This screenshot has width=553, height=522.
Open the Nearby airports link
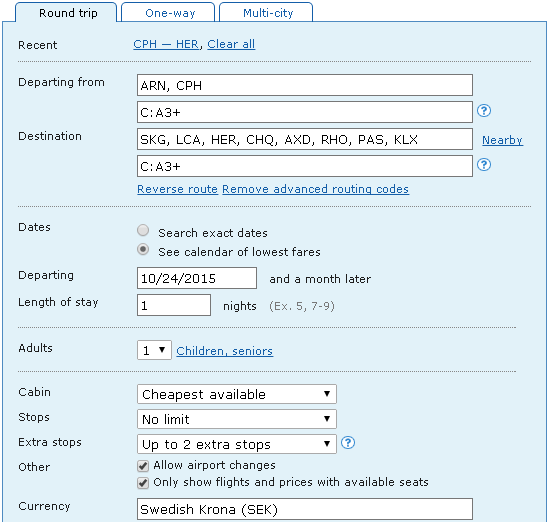point(502,140)
